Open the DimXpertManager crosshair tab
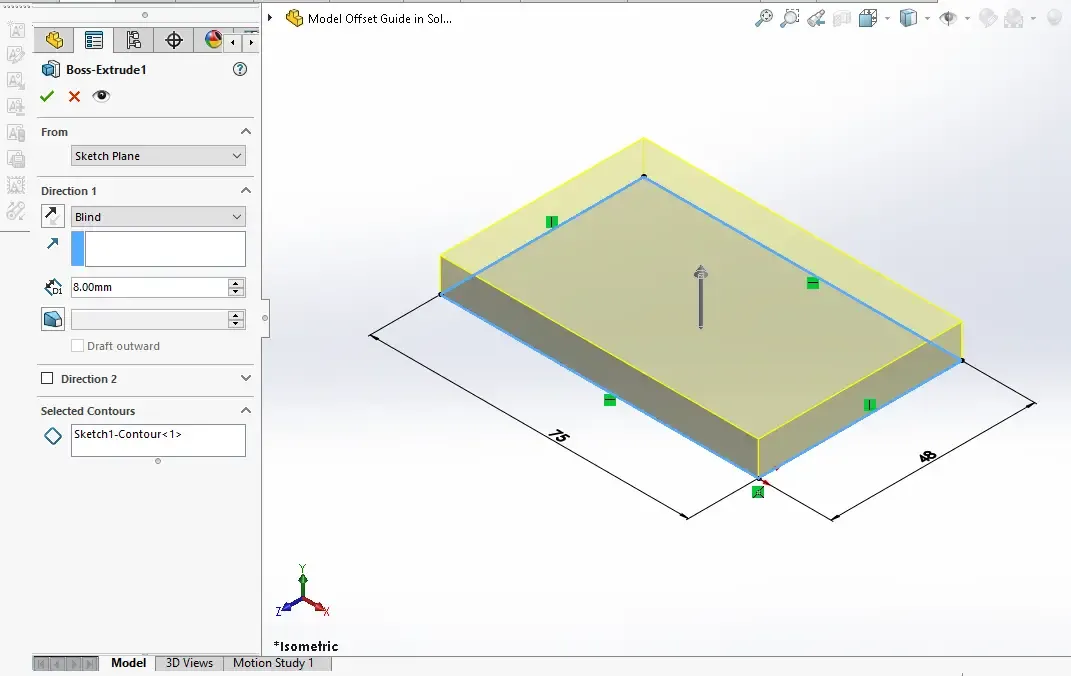This screenshot has height=676, width=1071. click(173, 40)
